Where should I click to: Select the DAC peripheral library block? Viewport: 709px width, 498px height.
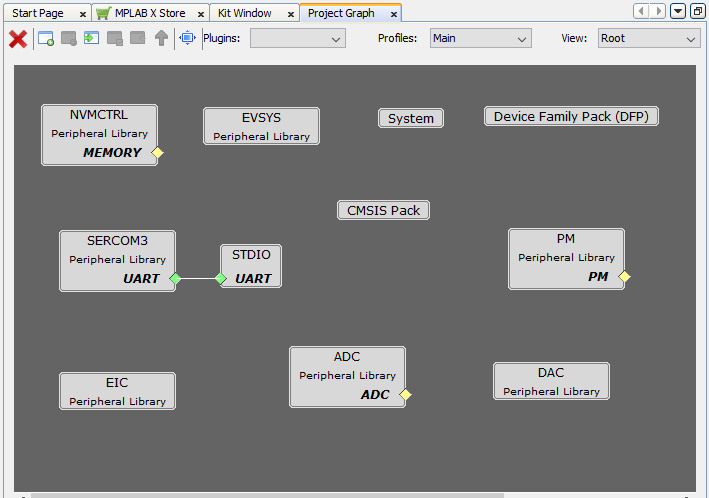[551, 381]
